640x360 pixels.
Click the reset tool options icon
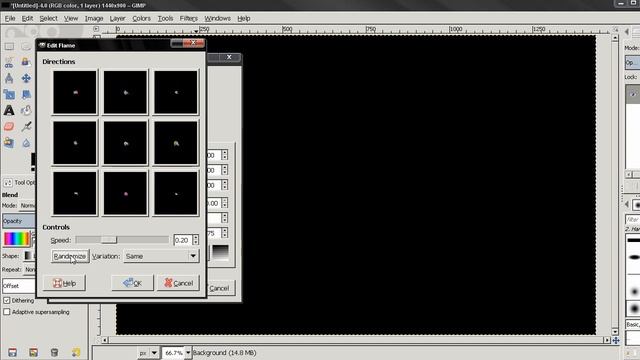[x=76, y=352]
